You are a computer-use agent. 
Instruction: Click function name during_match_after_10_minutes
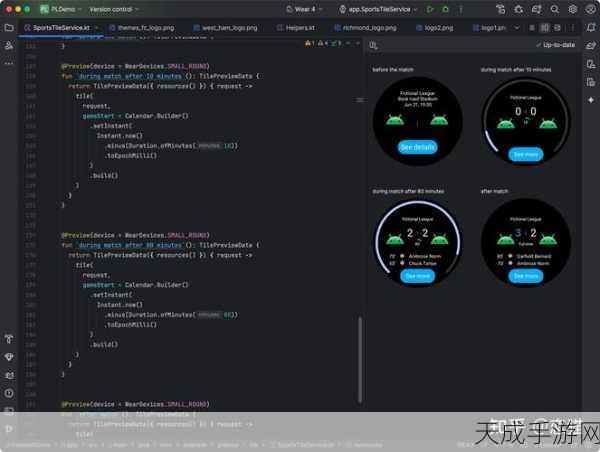tap(130, 76)
